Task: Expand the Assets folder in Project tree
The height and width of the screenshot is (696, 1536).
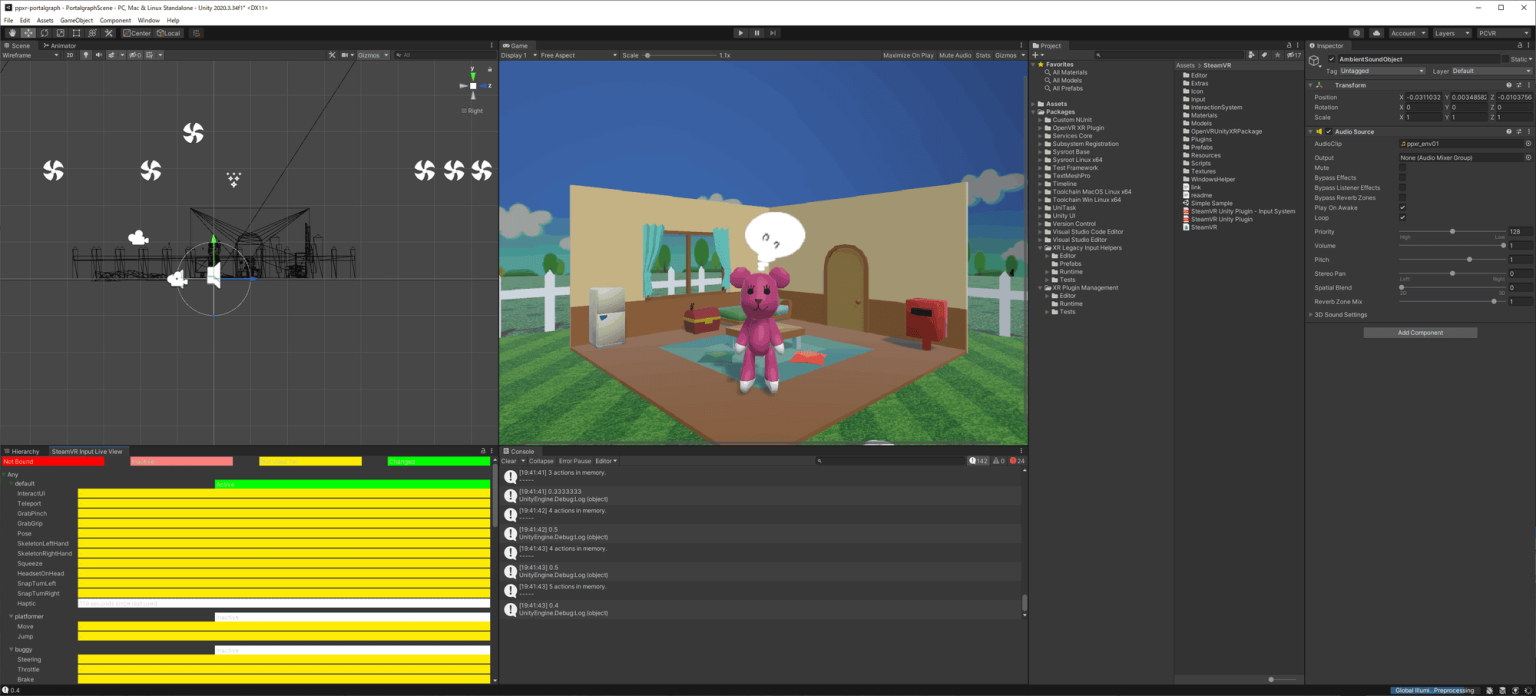Action: point(1034,104)
